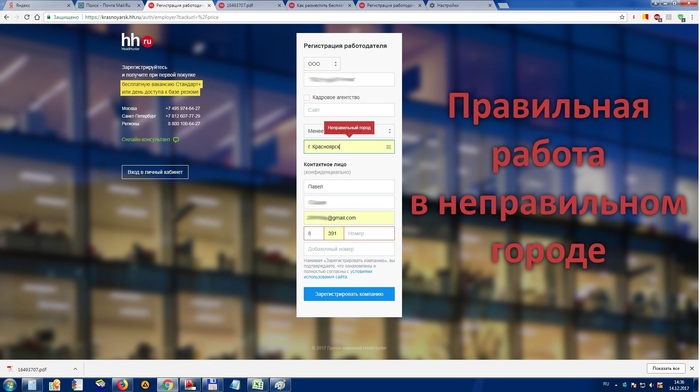
Task: Open the floppy disk app in taskbar
Action: pyautogui.click(x=212, y=384)
